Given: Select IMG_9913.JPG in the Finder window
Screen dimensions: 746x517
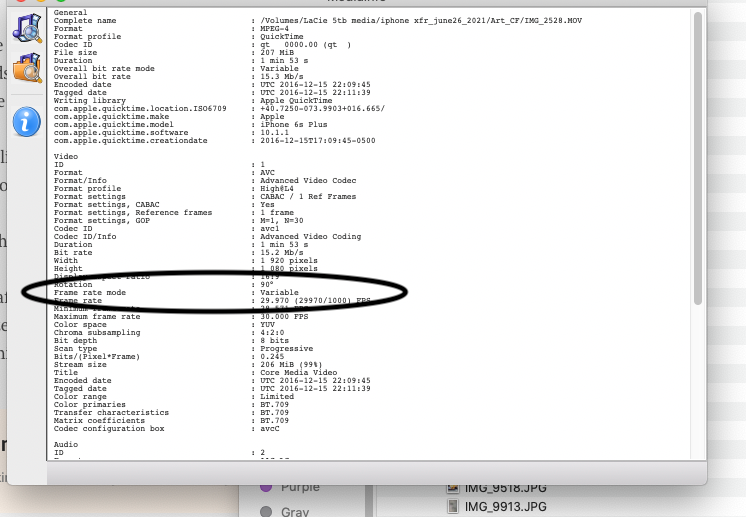Looking at the screenshot, I should coord(505,506).
